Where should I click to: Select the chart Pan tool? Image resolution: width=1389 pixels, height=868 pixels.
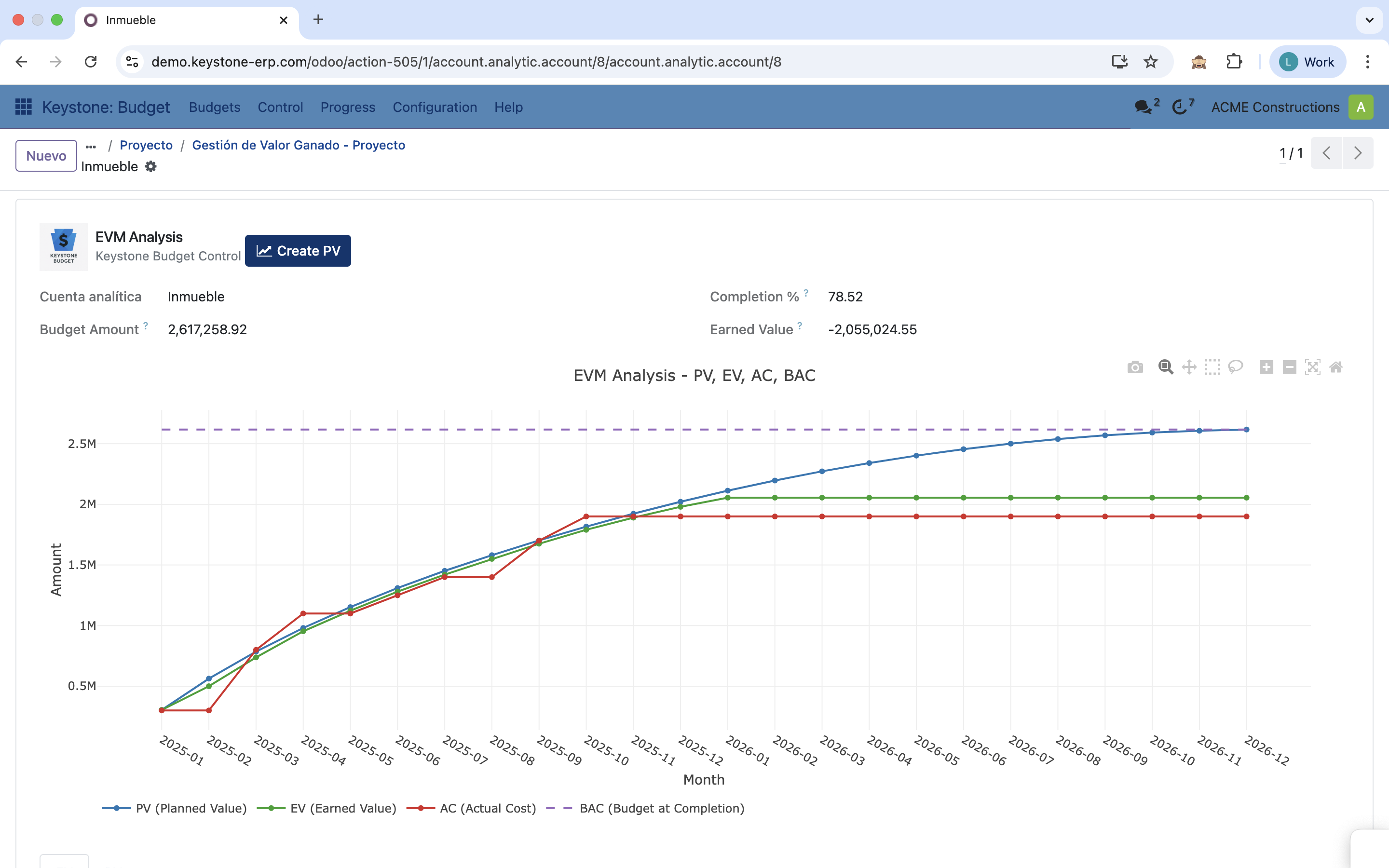[x=1189, y=367]
